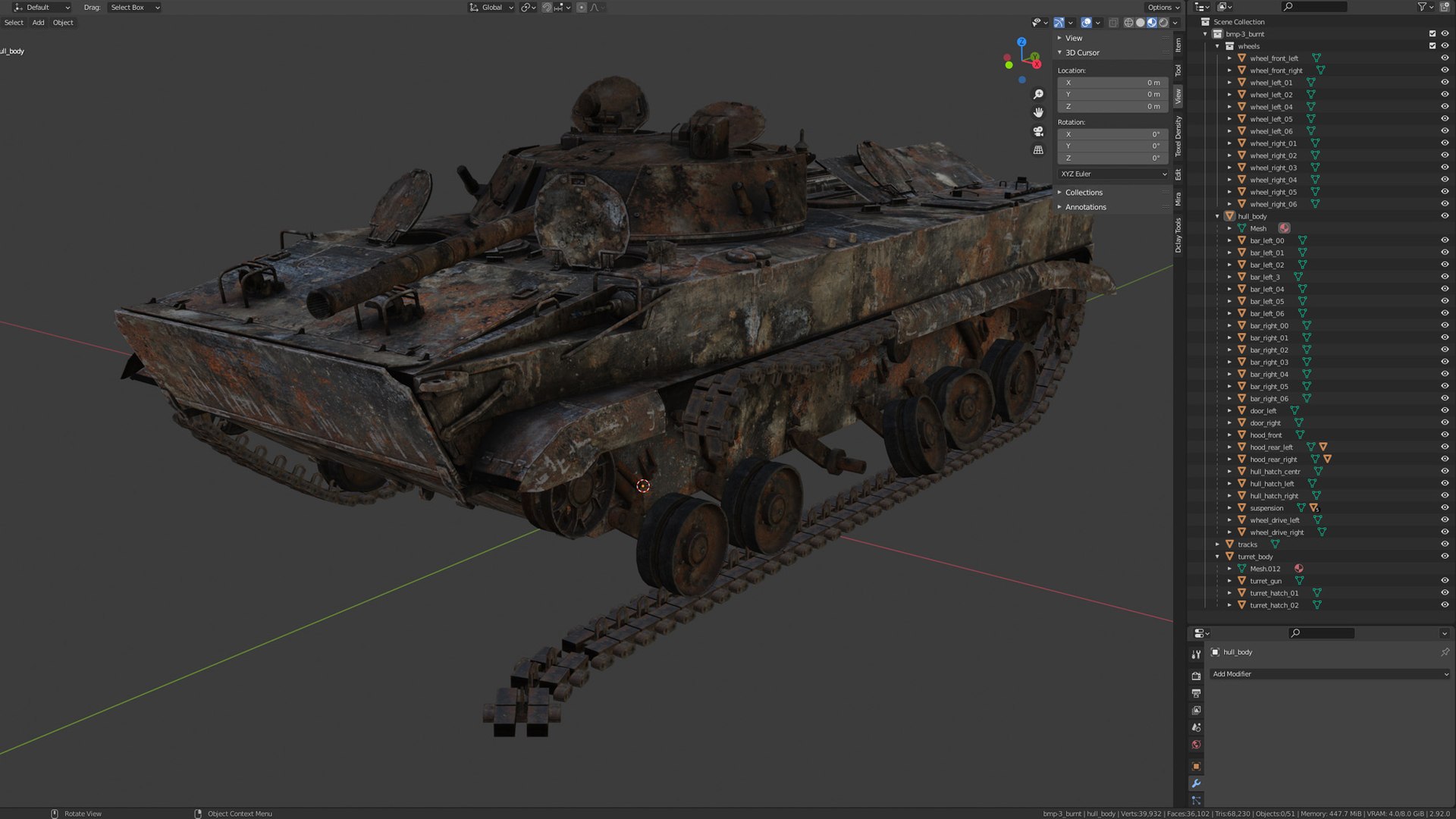Uncheck the bmp-3_burnt collection checkbox
This screenshot has height=819, width=1456.
[x=1432, y=34]
